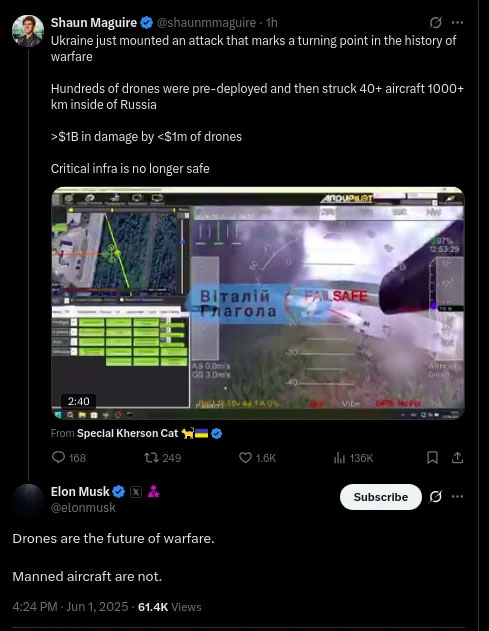Open more options on Shaun's post
Screen dimensions: 489x631
[x=457, y=23]
